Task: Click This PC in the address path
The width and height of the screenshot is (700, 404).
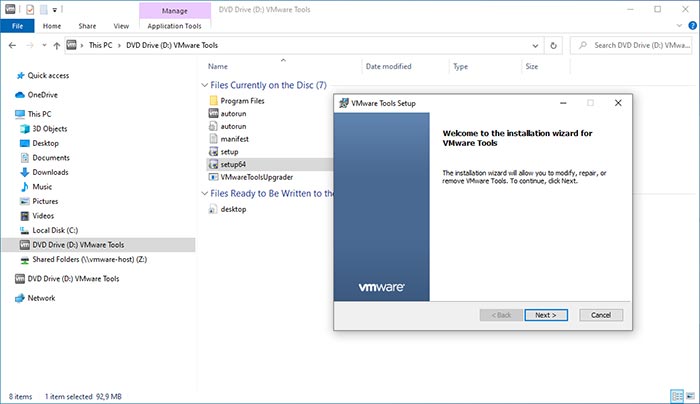Action: click(100, 45)
